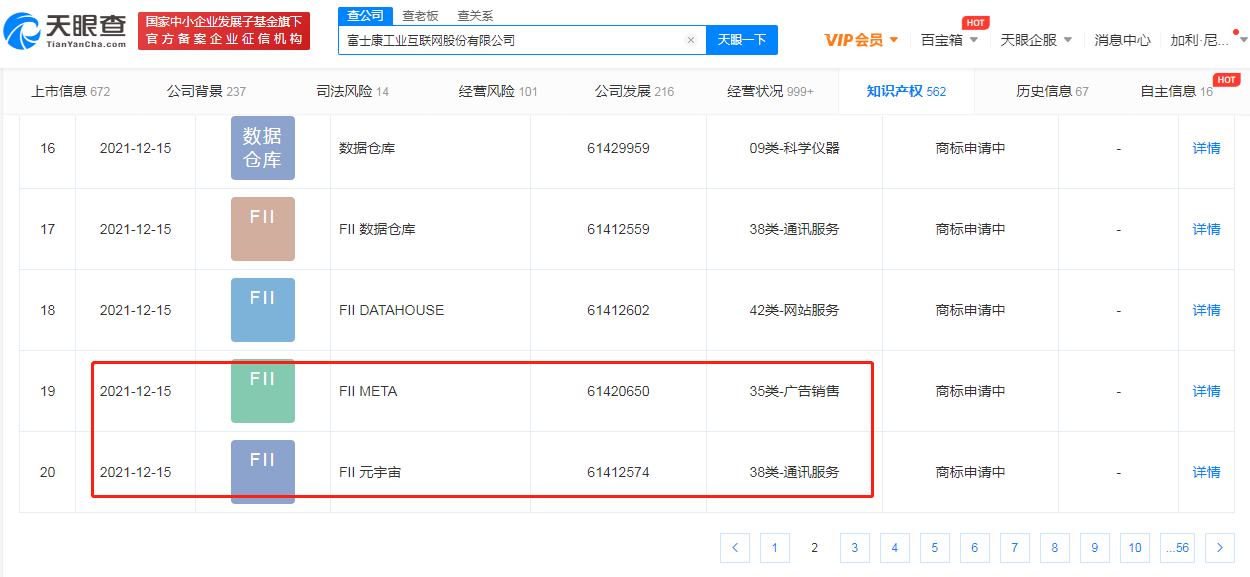
Task: Open 详情 for FII 元宇宙 row
Action: [x=1206, y=472]
